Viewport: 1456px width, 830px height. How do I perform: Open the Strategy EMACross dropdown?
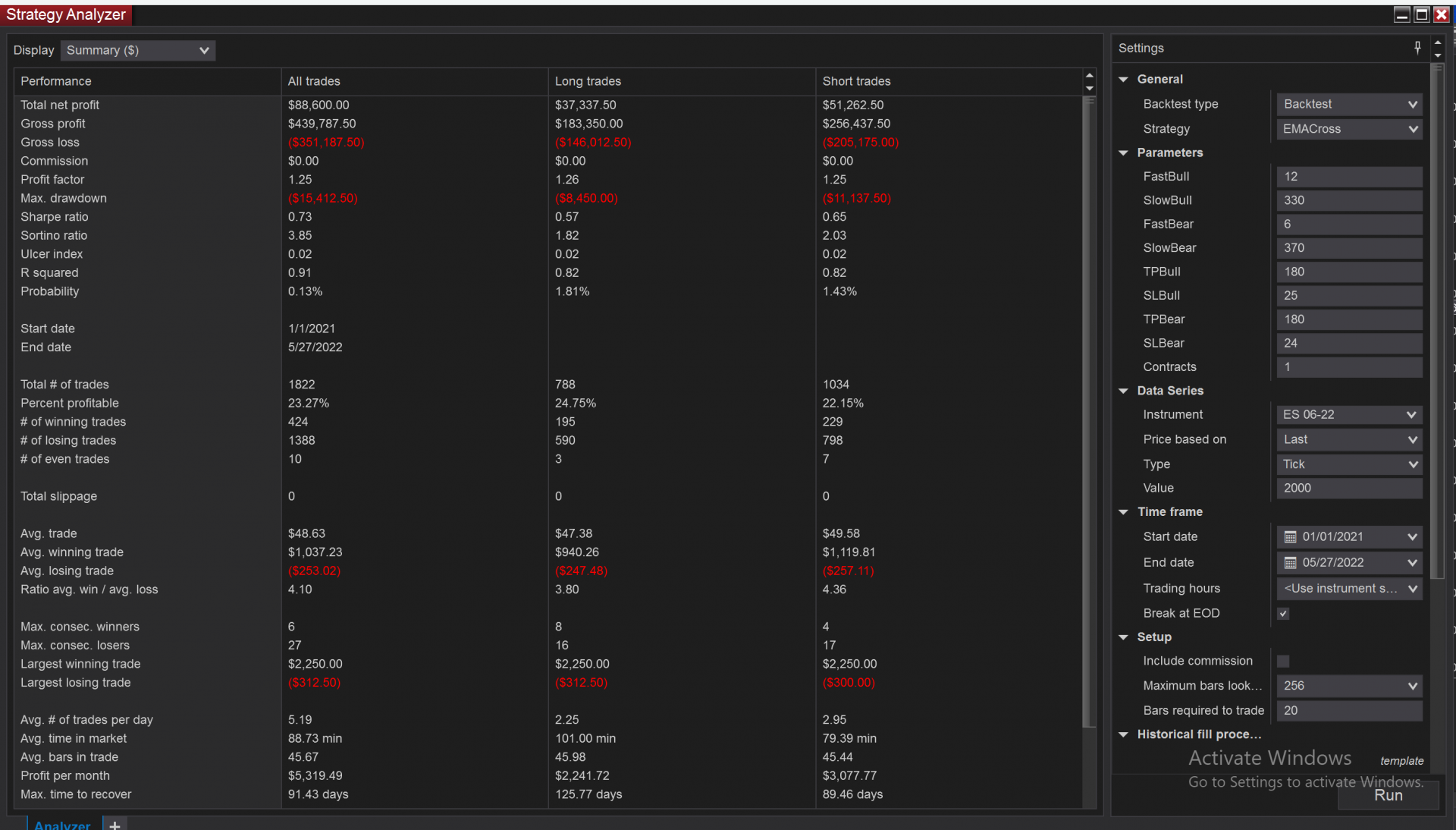pos(1349,129)
